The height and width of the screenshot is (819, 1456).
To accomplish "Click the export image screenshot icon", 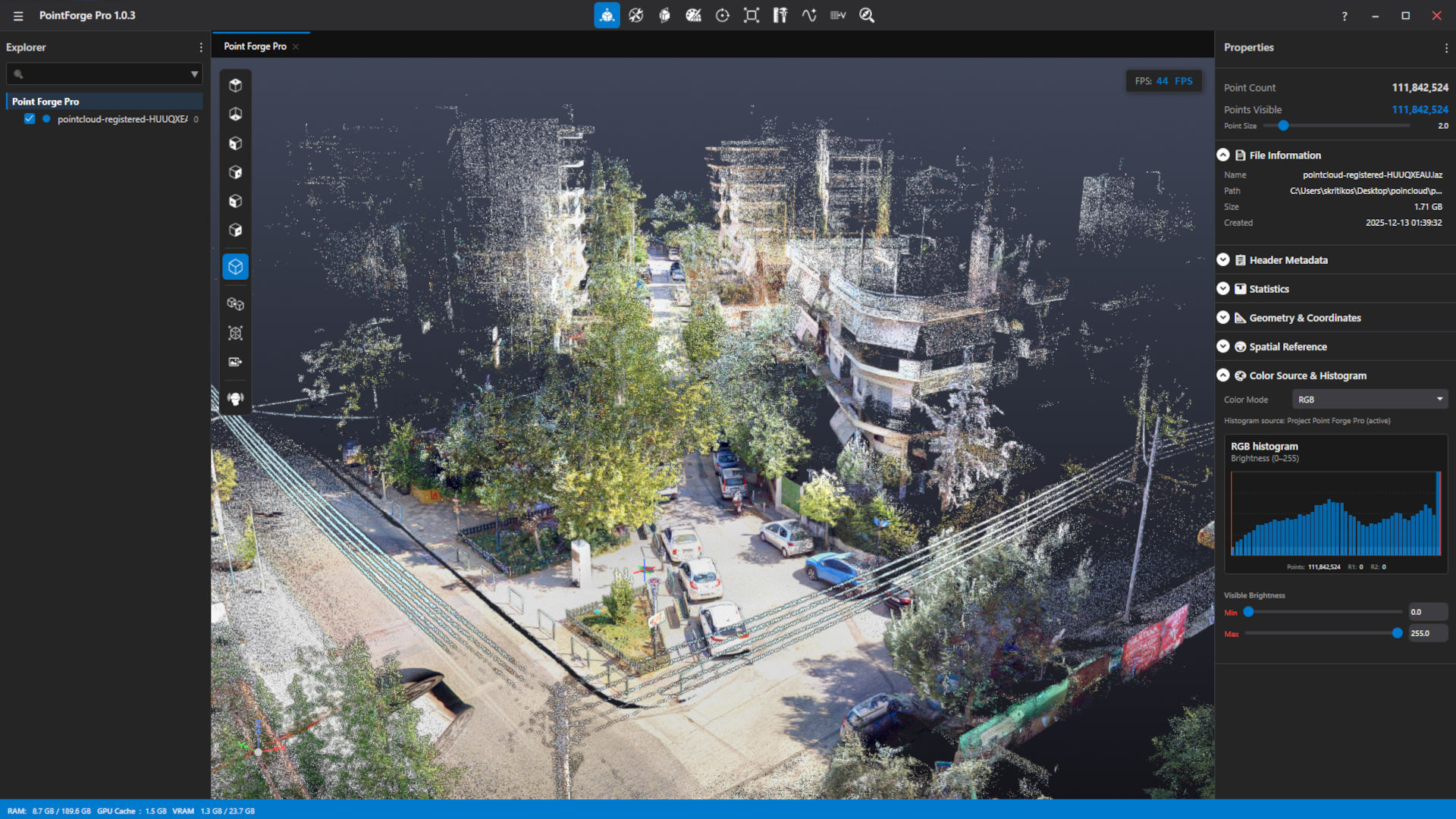I will 236,362.
